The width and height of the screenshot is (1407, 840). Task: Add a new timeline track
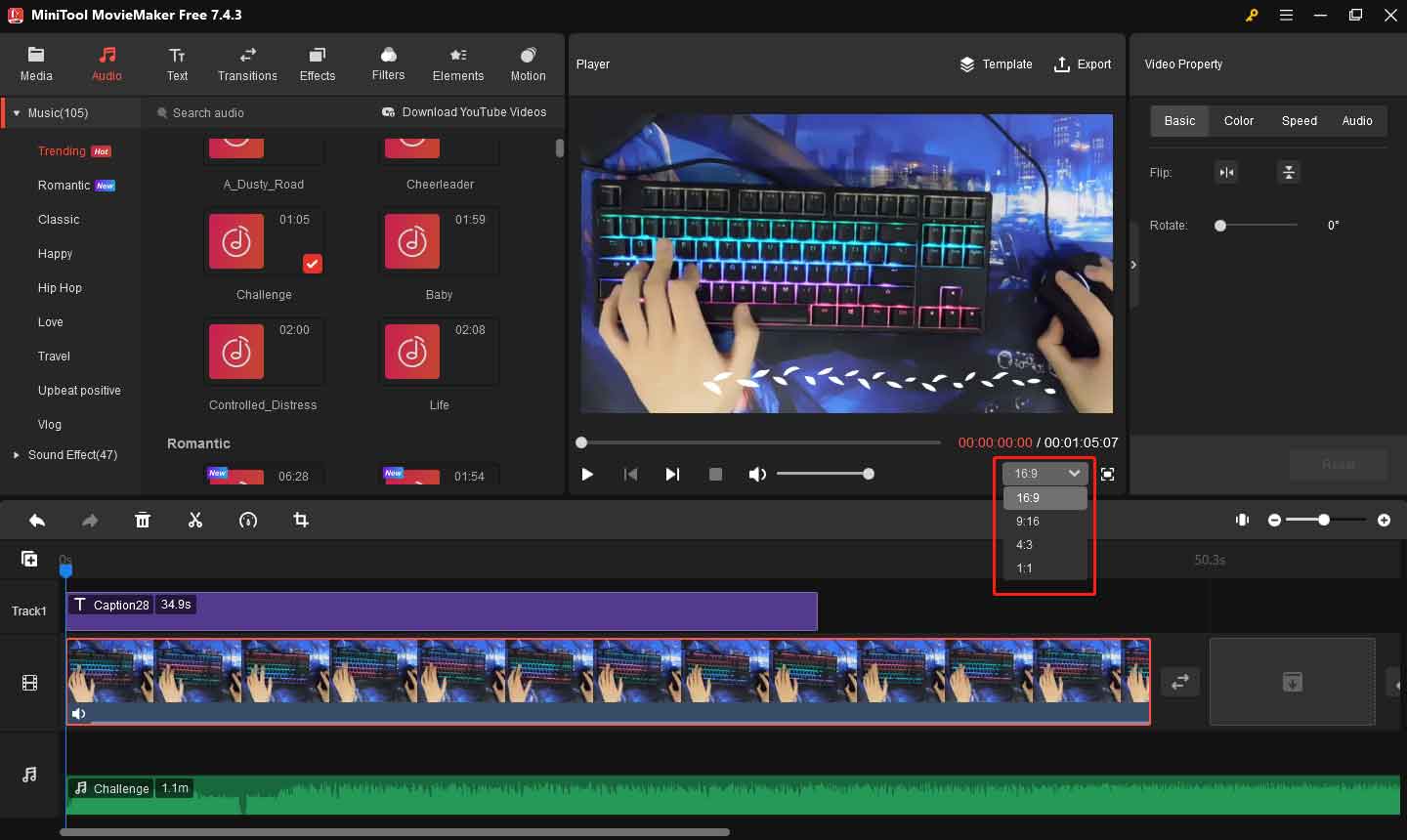click(29, 559)
